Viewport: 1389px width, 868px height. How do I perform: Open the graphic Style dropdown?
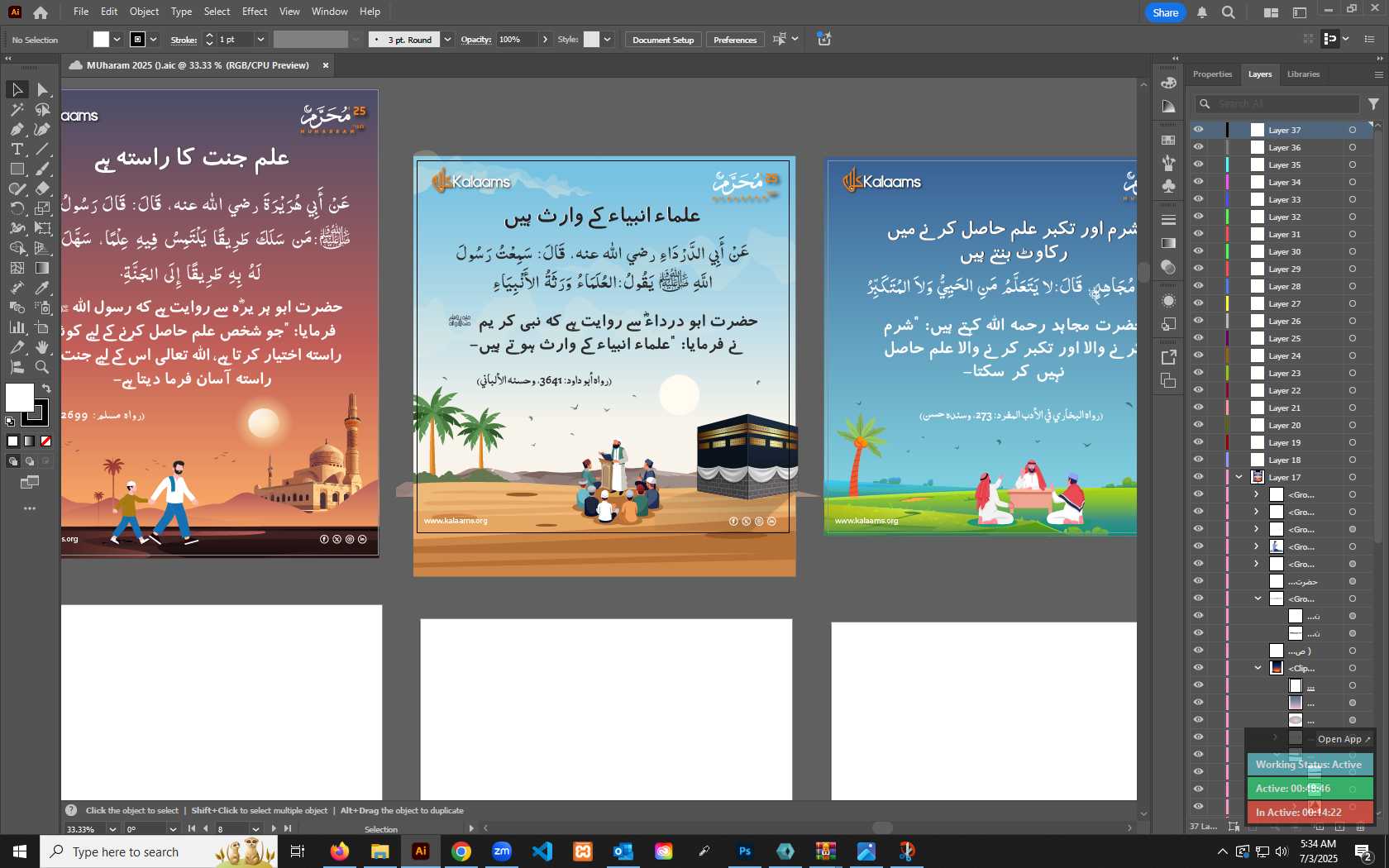(608, 40)
